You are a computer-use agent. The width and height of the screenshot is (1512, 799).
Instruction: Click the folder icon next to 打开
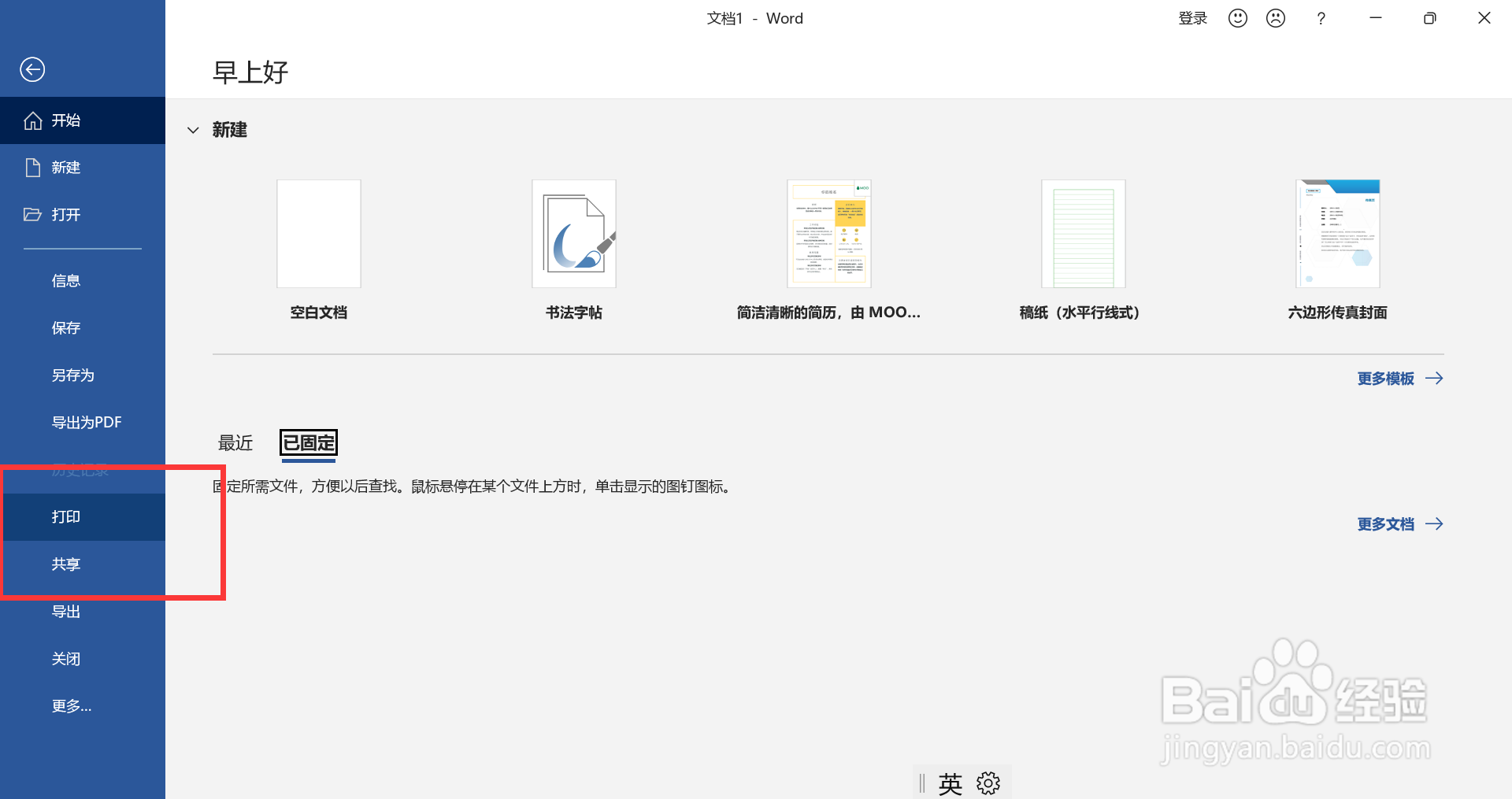pyautogui.click(x=32, y=214)
